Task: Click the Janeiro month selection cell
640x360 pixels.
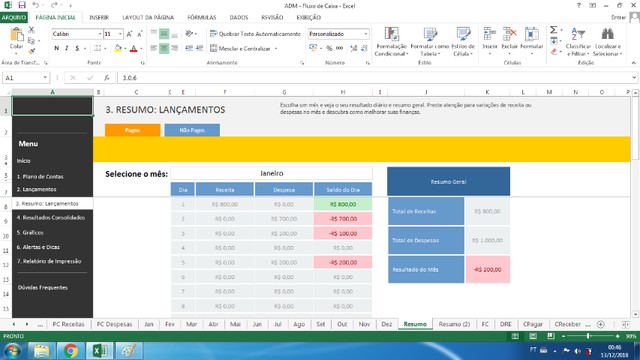Action: click(271, 173)
